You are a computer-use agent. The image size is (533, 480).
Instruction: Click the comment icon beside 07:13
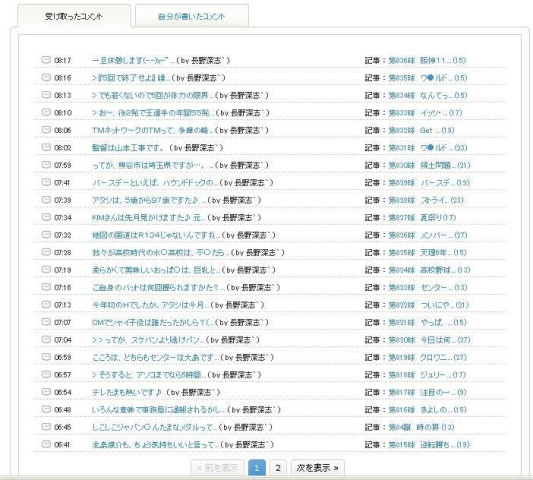tap(46, 305)
